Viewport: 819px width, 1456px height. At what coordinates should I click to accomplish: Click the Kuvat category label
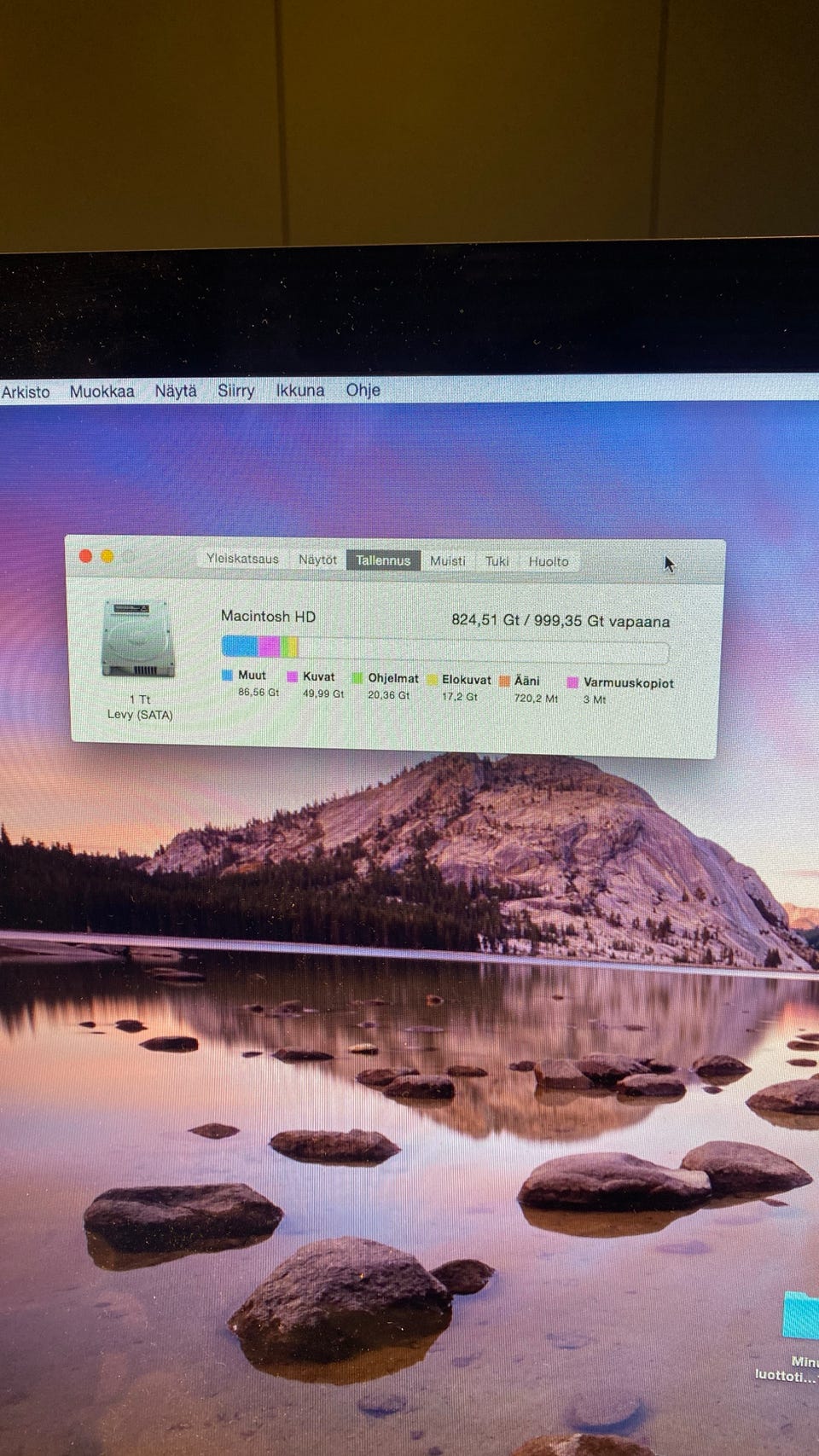point(319,676)
